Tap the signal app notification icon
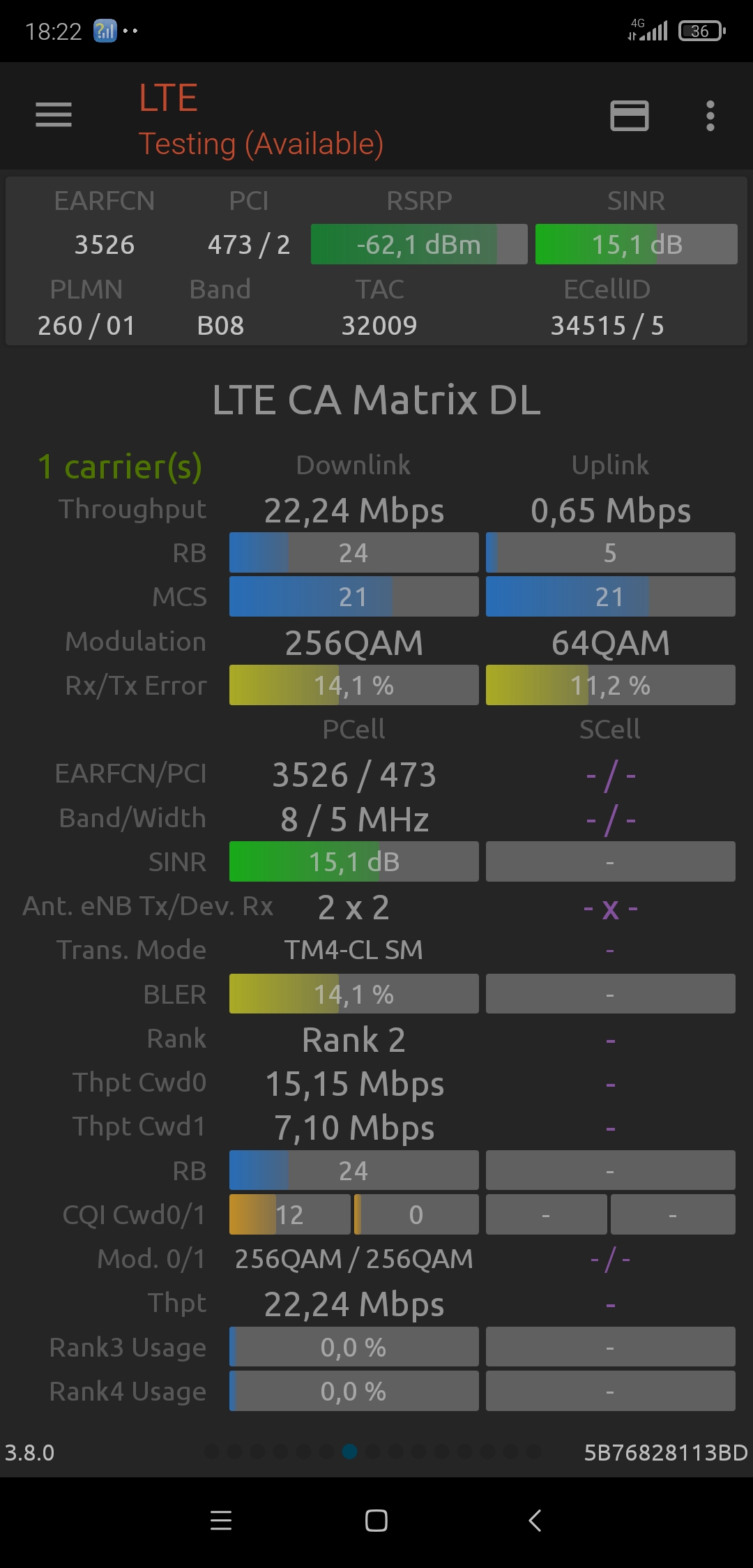The width and height of the screenshot is (753, 1568). [x=105, y=31]
